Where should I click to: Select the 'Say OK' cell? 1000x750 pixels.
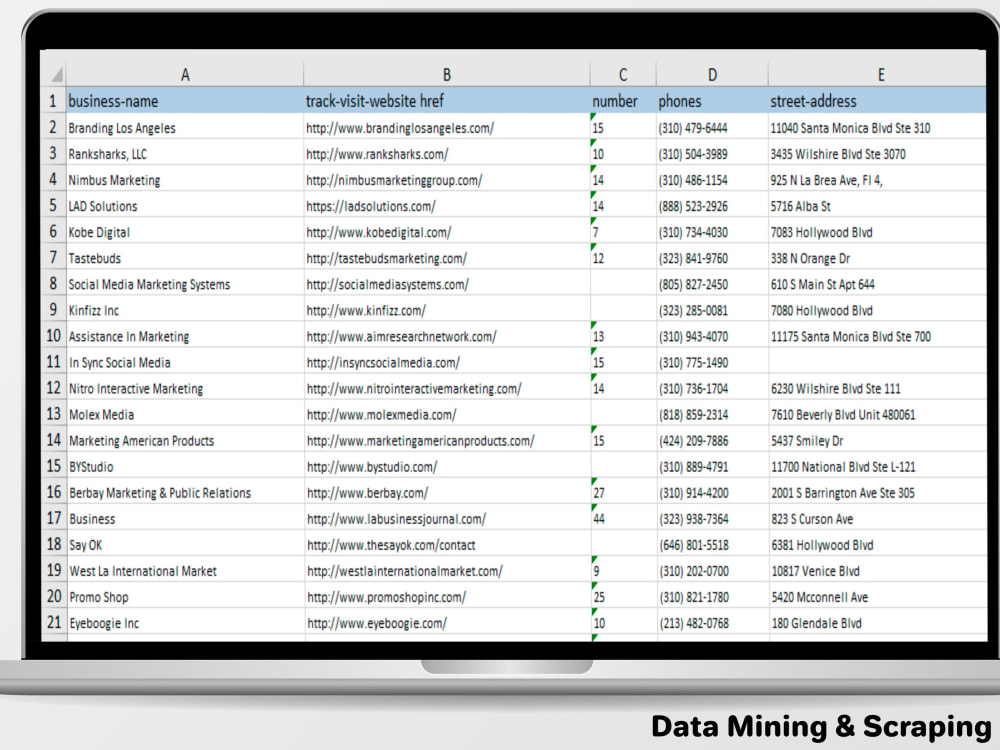tap(185, 545)
